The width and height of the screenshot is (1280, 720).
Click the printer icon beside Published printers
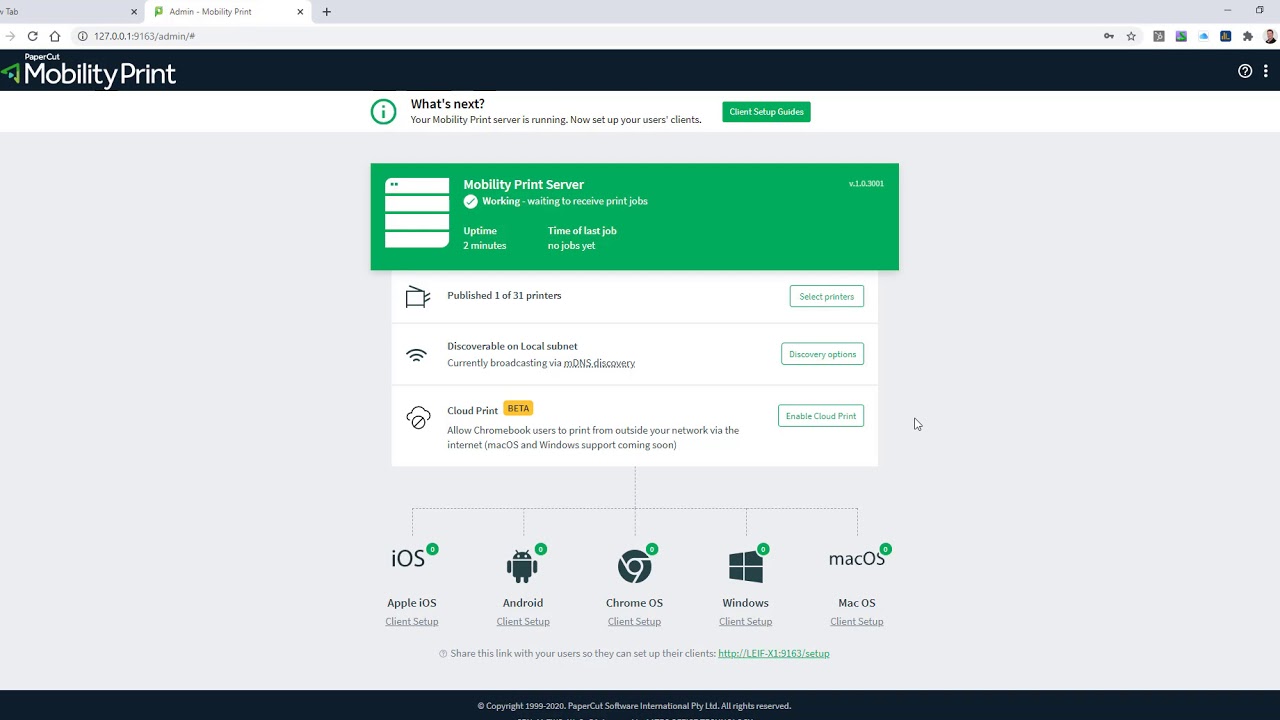point(418,297)
